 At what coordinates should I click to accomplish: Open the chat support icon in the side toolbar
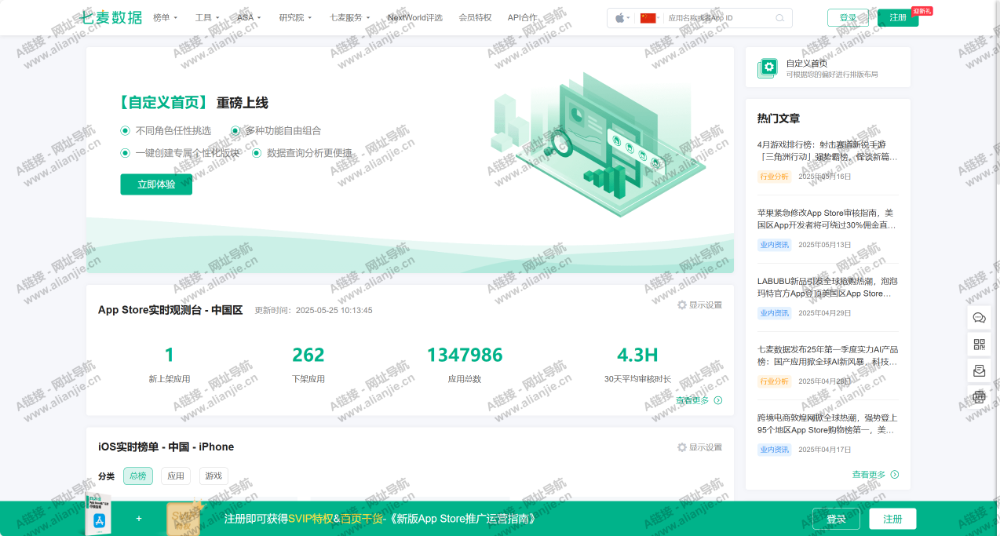(979, 318)
